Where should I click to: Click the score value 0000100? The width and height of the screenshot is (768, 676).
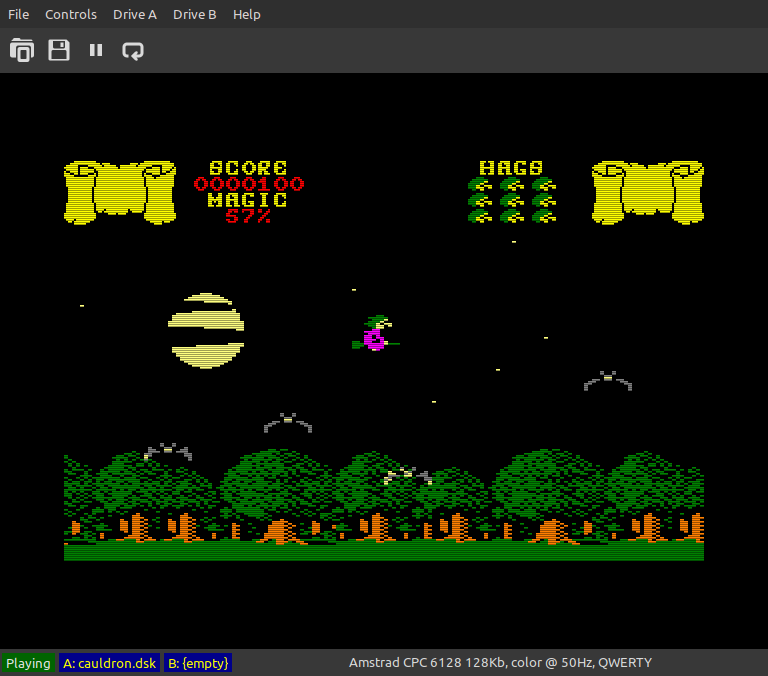[249, 184]
